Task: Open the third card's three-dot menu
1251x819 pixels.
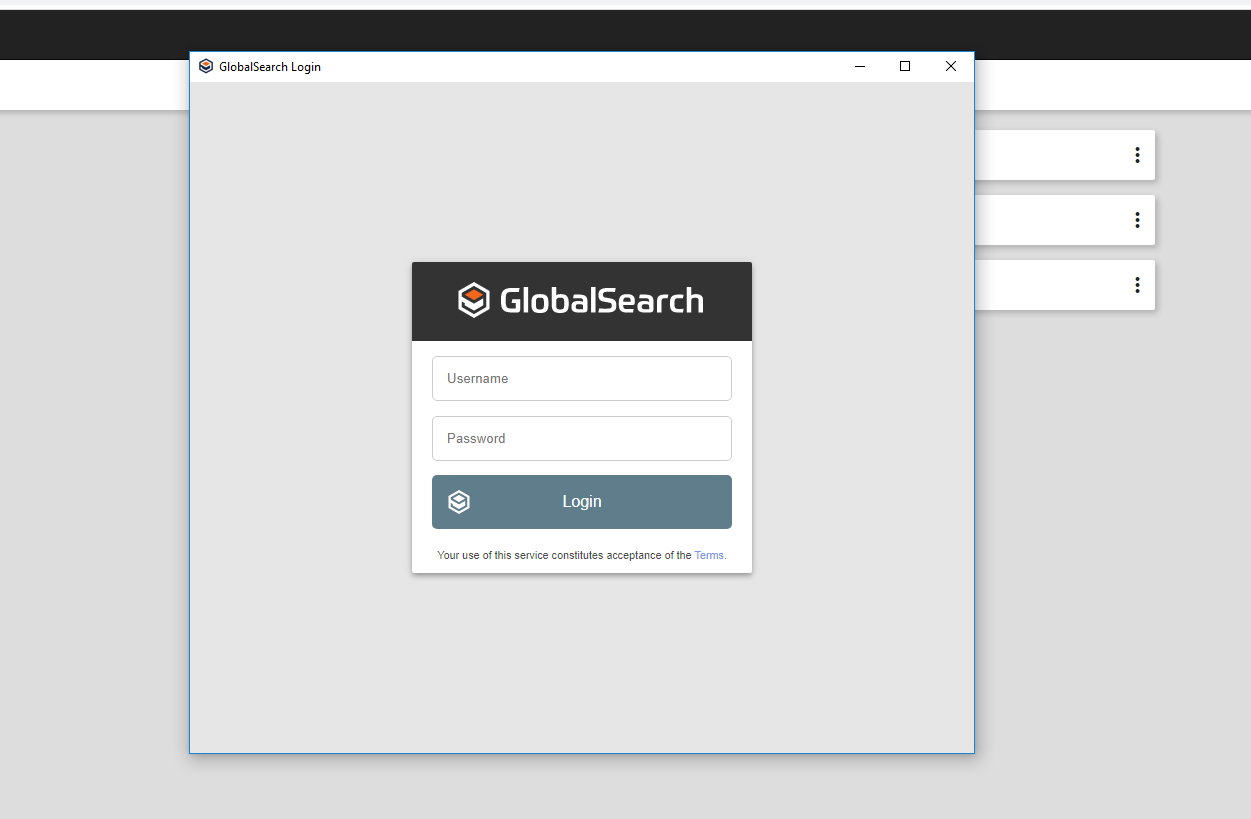Action: coord(1137,285)
